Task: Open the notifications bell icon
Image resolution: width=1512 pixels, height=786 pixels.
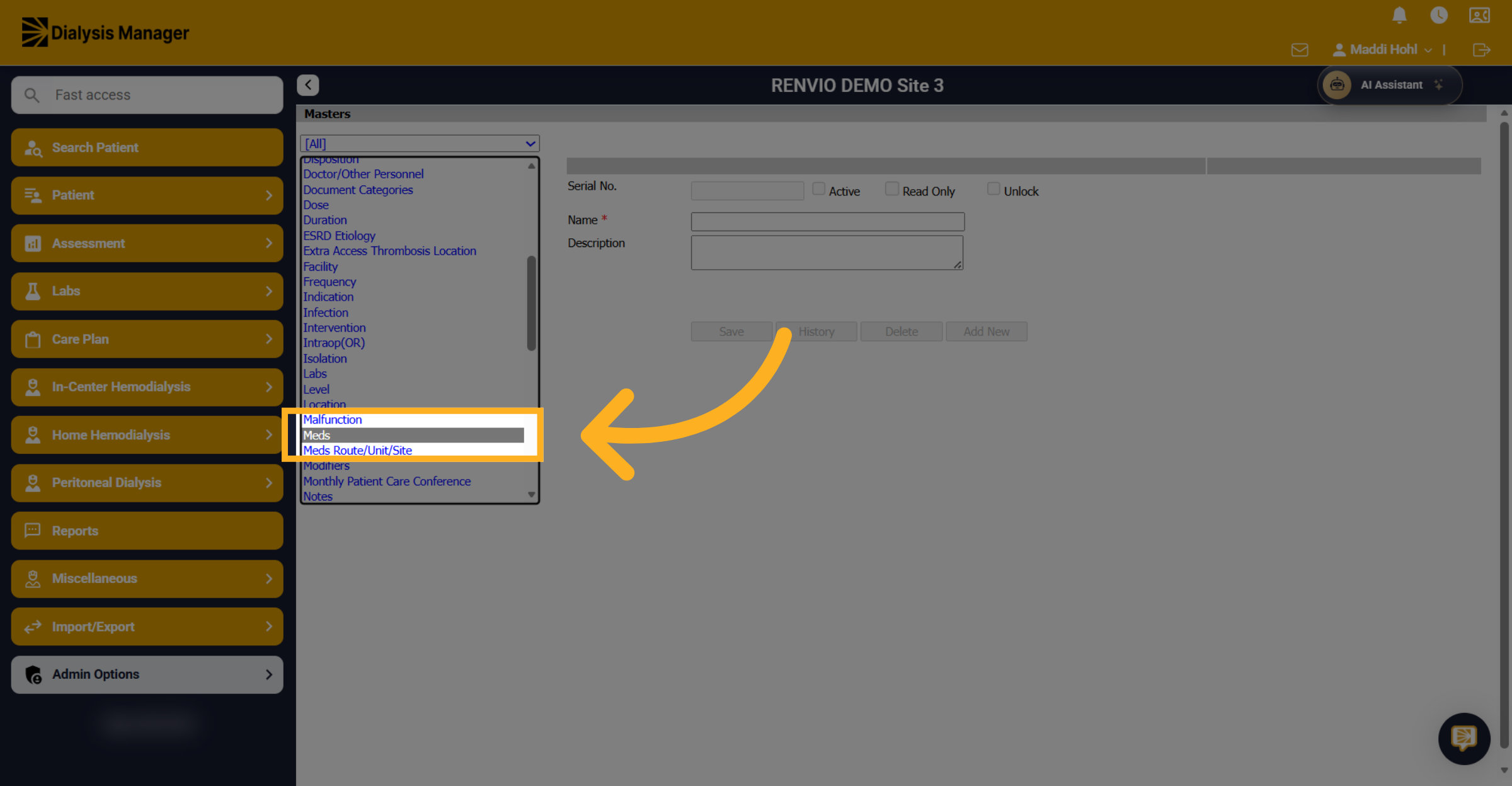Action: pyautogui.click(x=1399, y=15)
